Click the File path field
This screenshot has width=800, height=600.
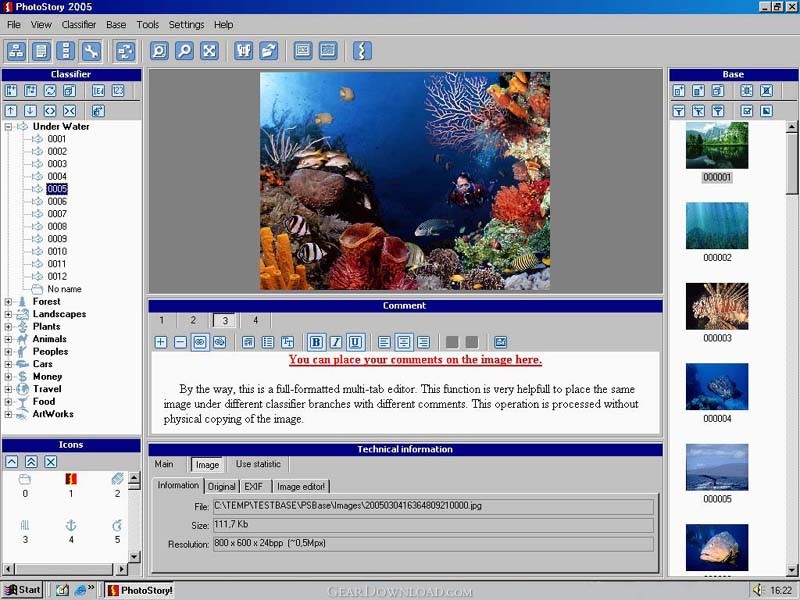(x=433, y=506)
